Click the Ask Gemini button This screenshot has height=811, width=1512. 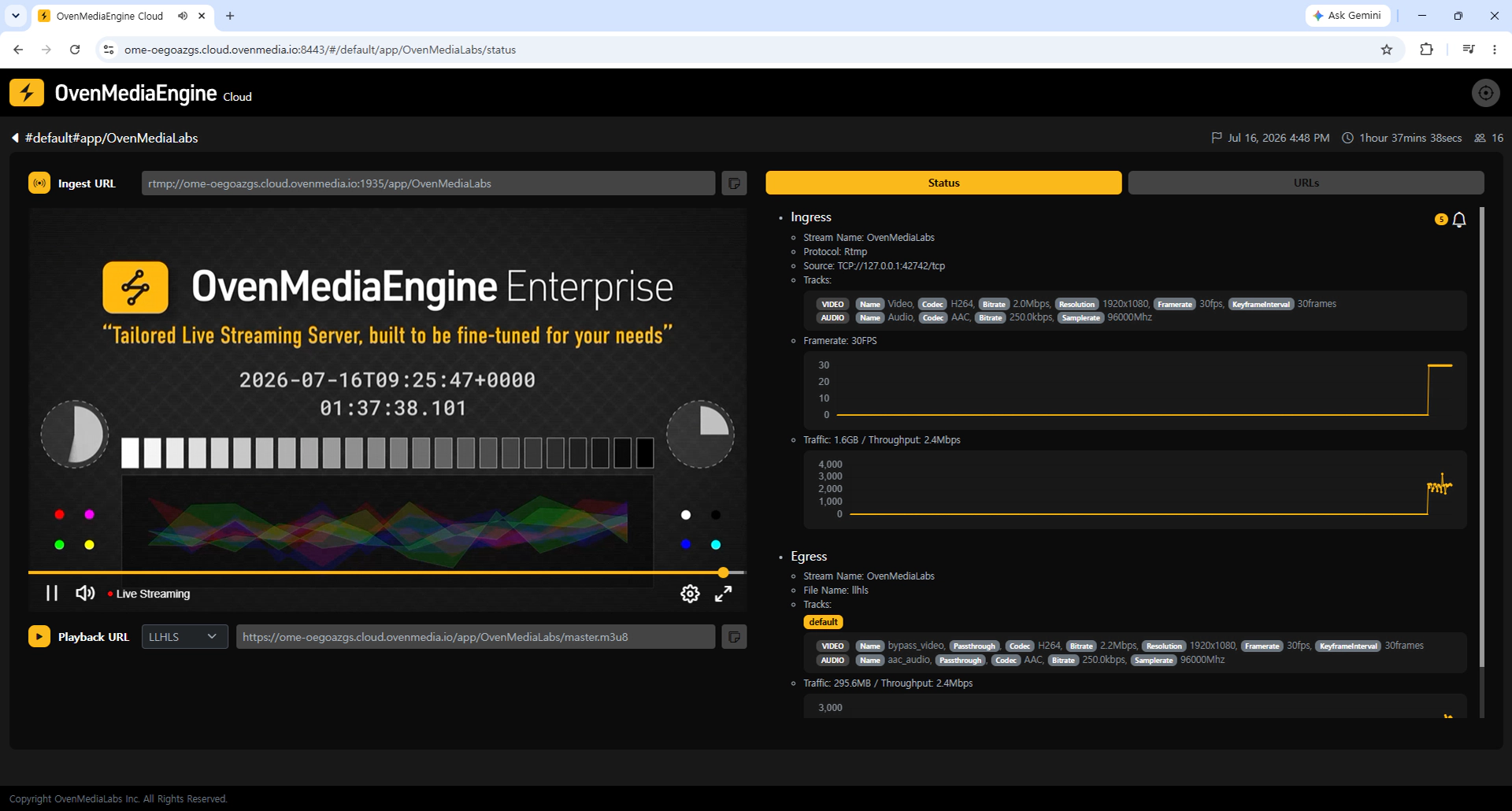(x=1347, y=16)
